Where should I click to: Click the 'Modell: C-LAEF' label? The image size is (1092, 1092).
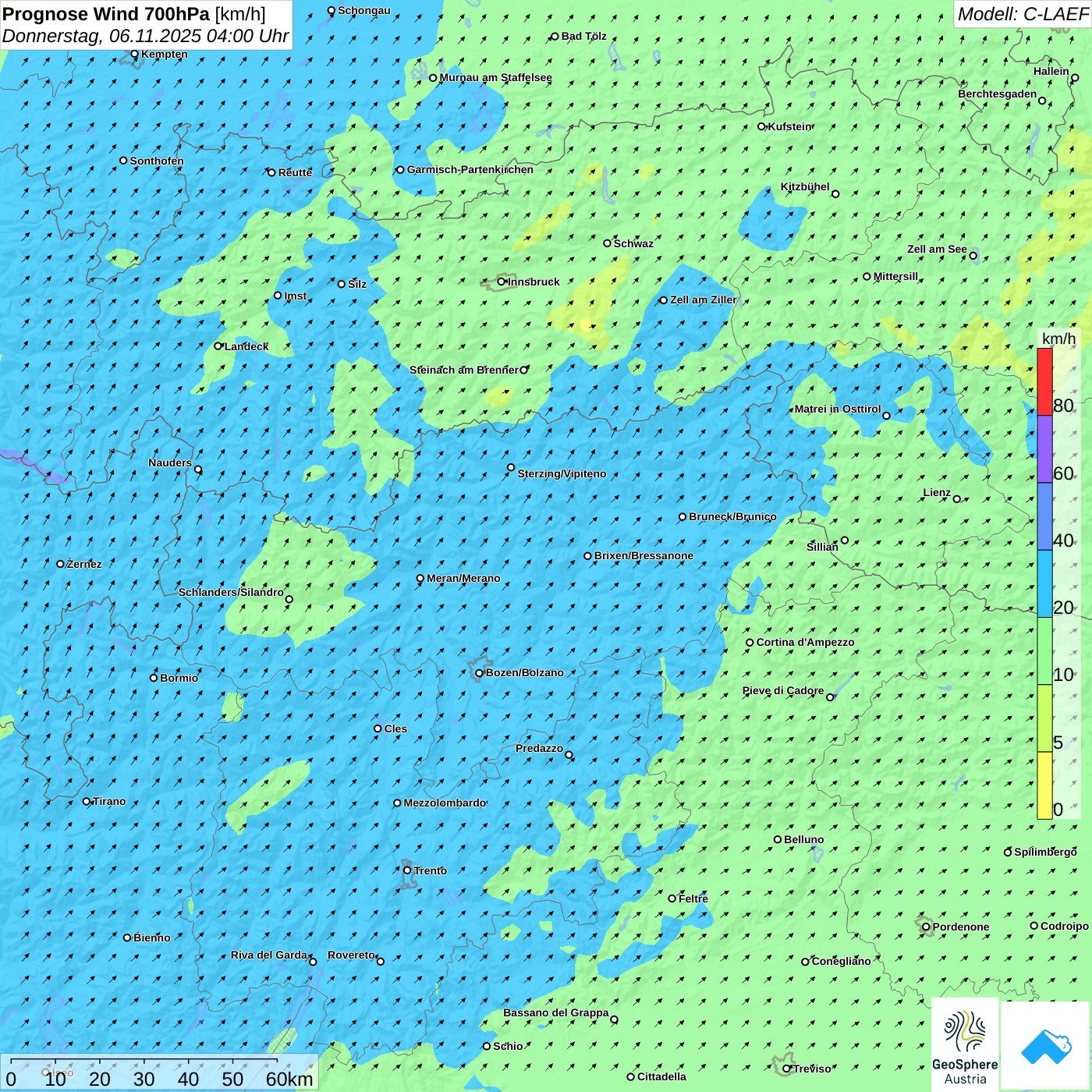pos(1022,14)
